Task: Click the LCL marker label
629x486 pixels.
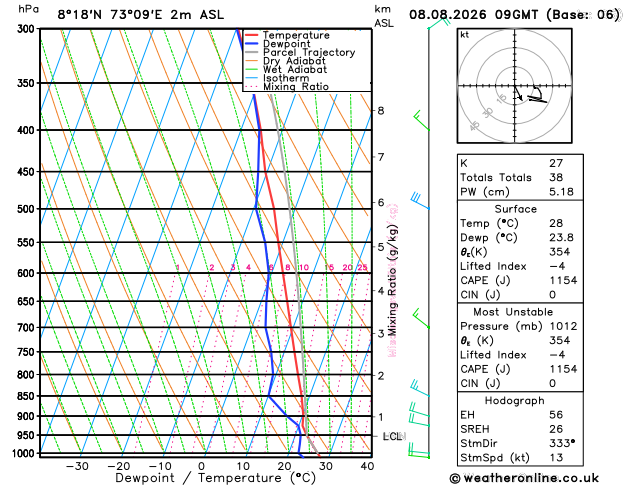Action: point(394,436)
